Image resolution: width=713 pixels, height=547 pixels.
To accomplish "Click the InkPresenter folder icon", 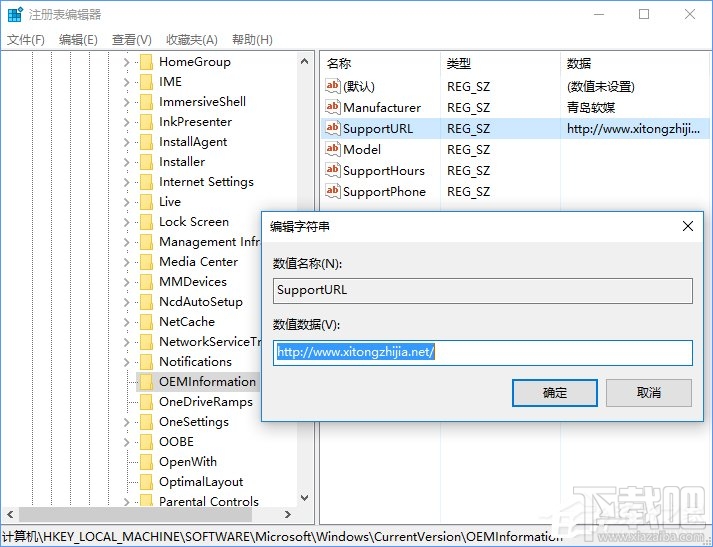I will (146, 122).
